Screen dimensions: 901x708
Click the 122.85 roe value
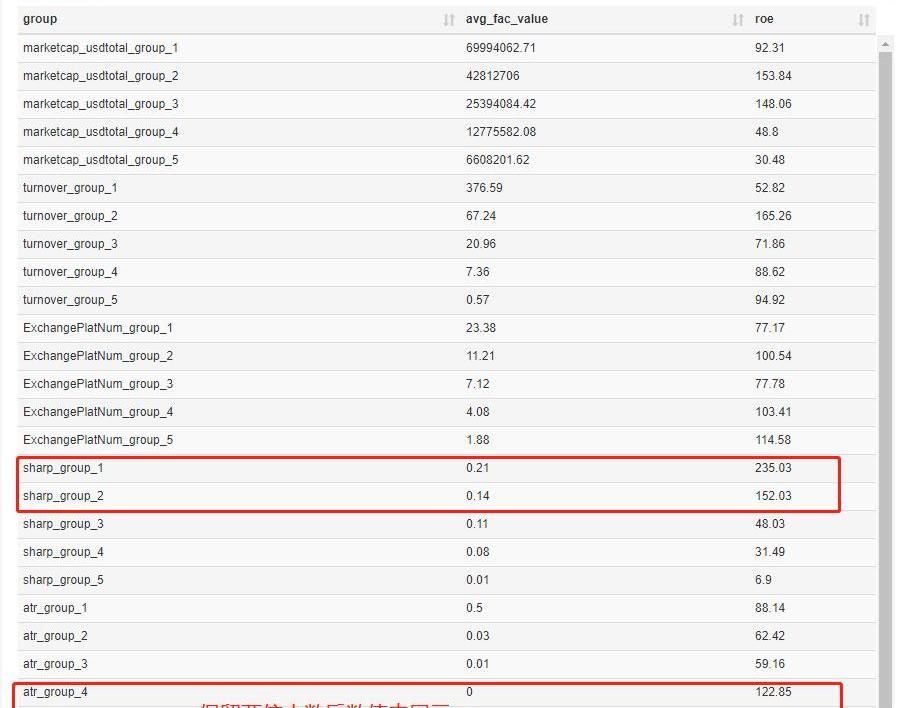[x=772, y=692]
